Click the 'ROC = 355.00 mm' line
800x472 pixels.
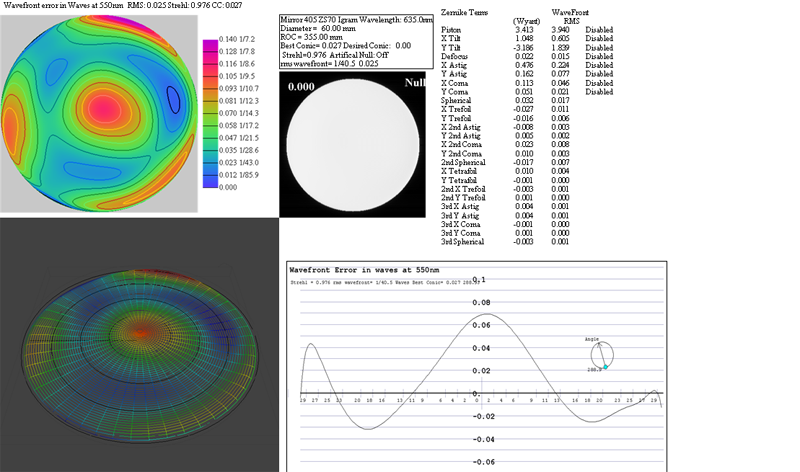pyautogui.click(x=311, y=37)
